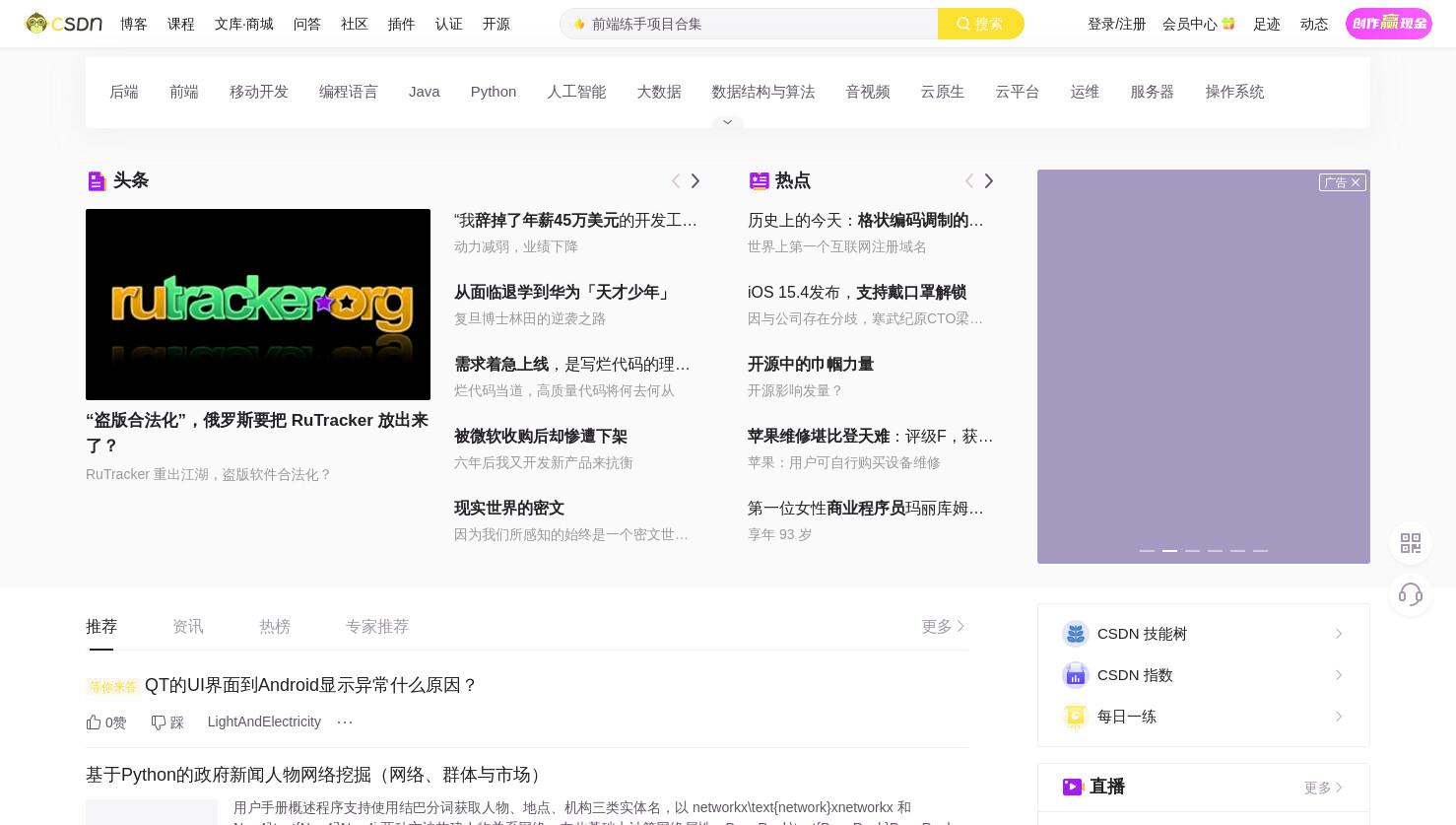The image size is (1456, 825).
Task: Expand the category navigation chevron
Action: point(728,122)
